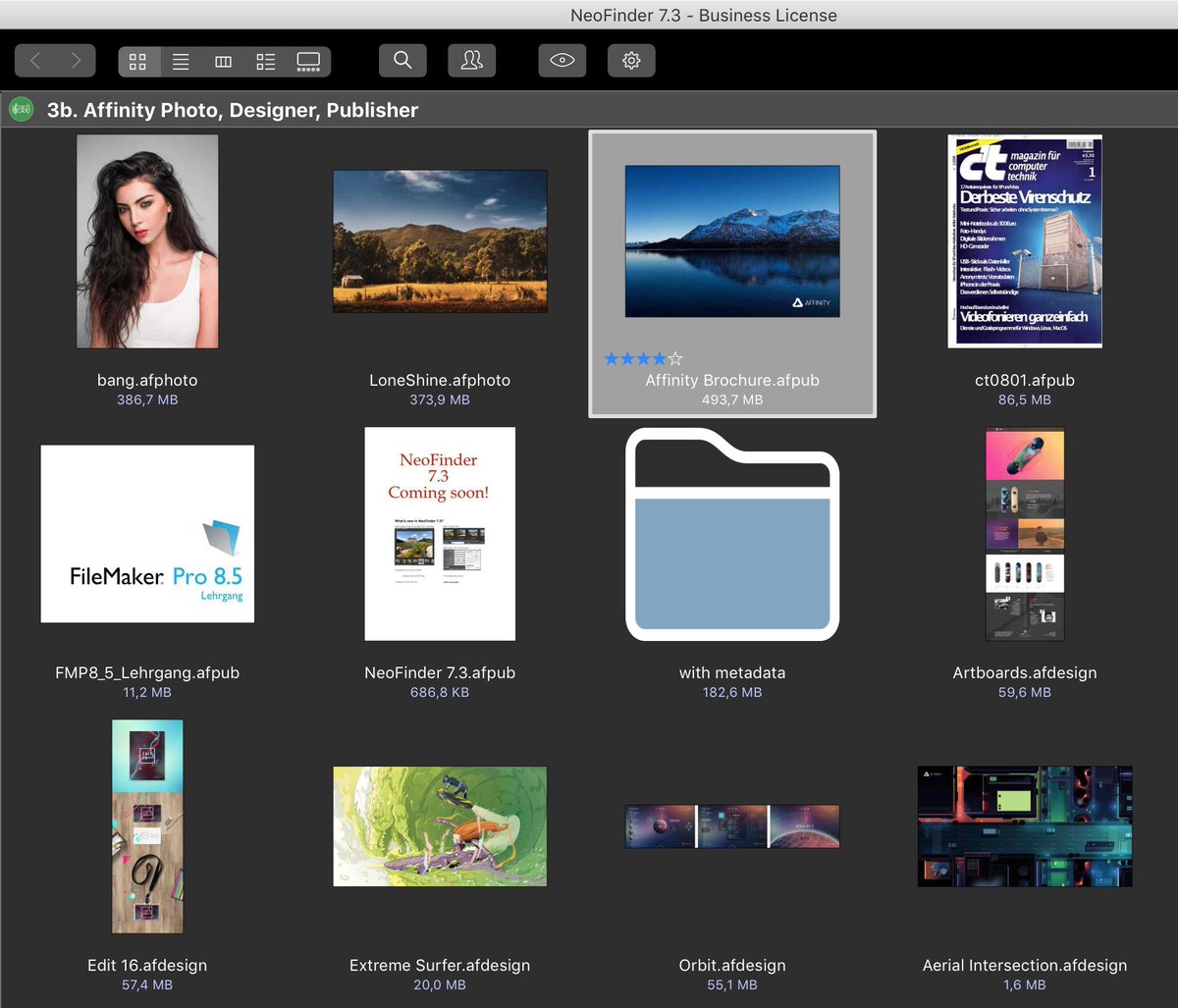Click the green catalog icon beside title
The height and width of the screenshot is (1008, 1178).
point(21,110)
